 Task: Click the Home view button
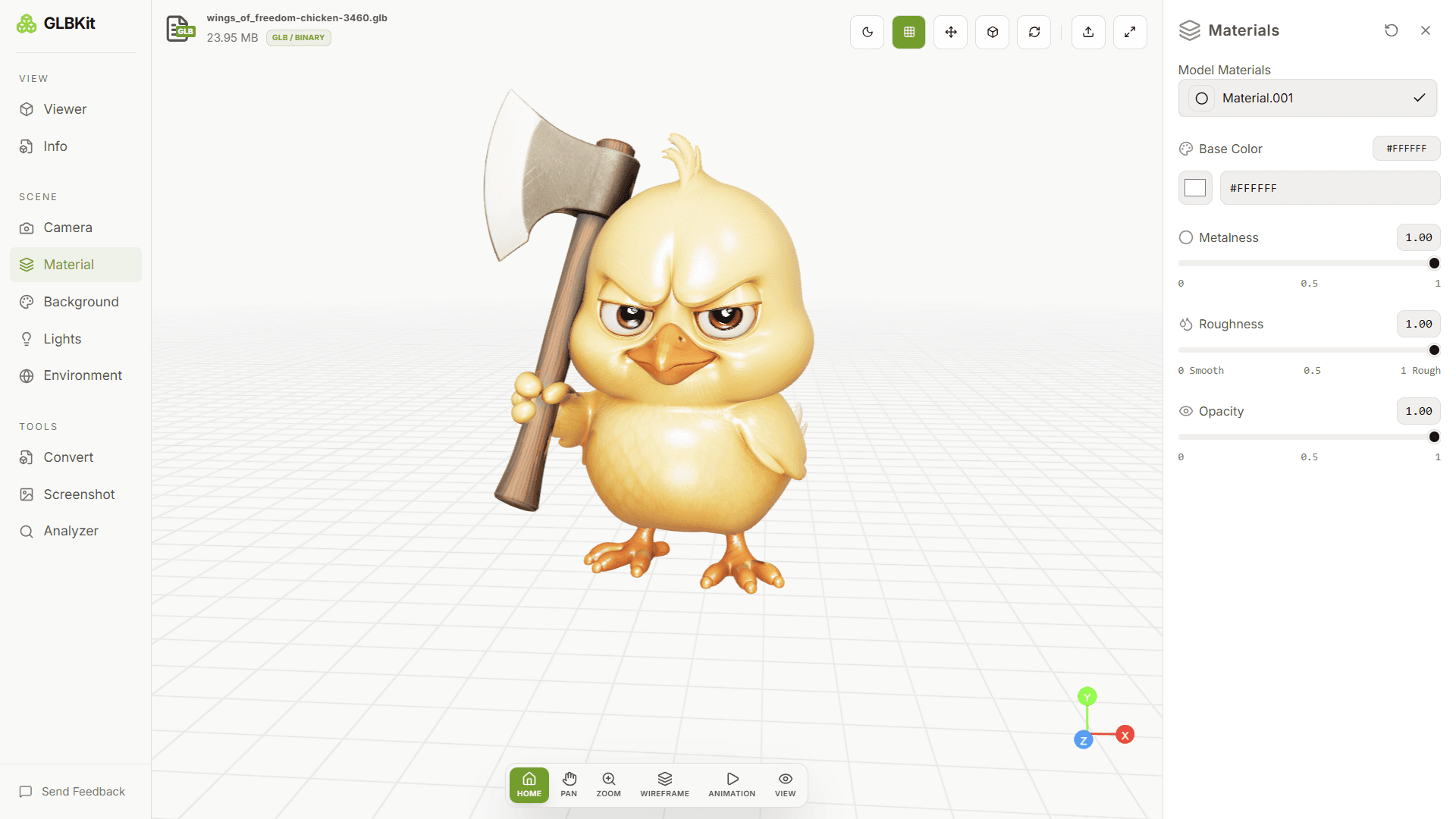pyautogui.click(x=529, y=785)
